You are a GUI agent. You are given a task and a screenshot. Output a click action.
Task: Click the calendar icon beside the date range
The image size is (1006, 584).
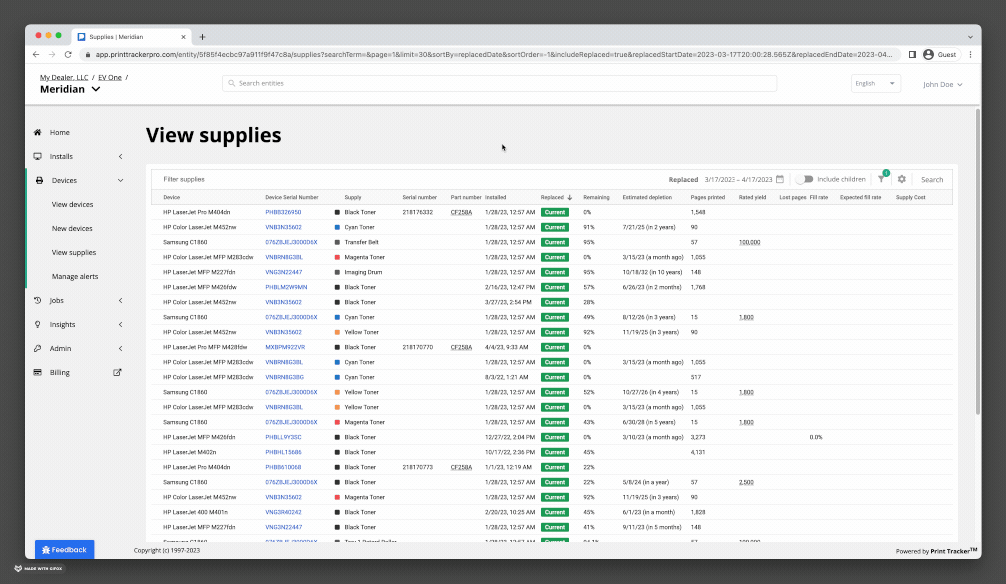pyautogui.click(x=780, y=179)
